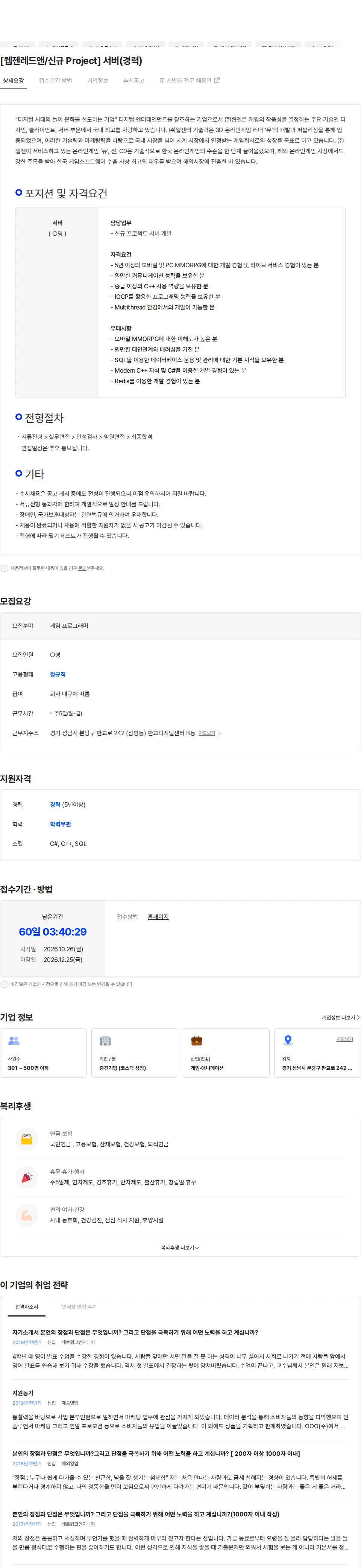This screenshot has width=361, height=1568.
Task: Open 기업정보 더보기 link
Action: [340, 1017]
